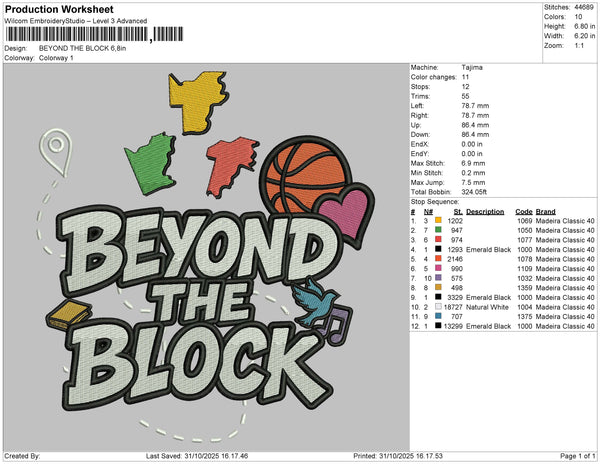Click the Max Jump value 7.5 mm
This screenshot has height=464, width=600.
click(473, 182)
